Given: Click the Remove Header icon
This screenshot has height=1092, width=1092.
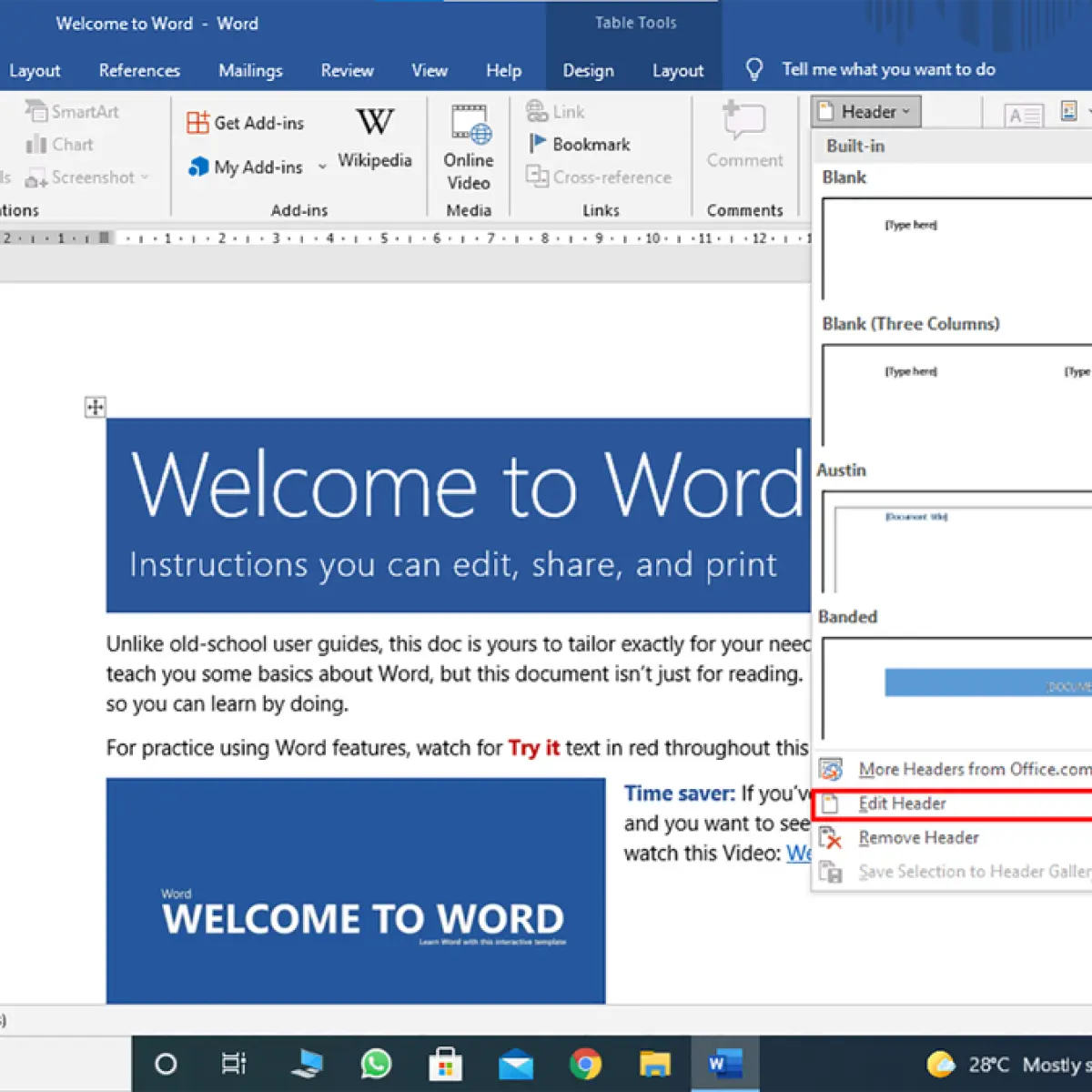Looking at the screenshot, I should [x=830, y=838].
